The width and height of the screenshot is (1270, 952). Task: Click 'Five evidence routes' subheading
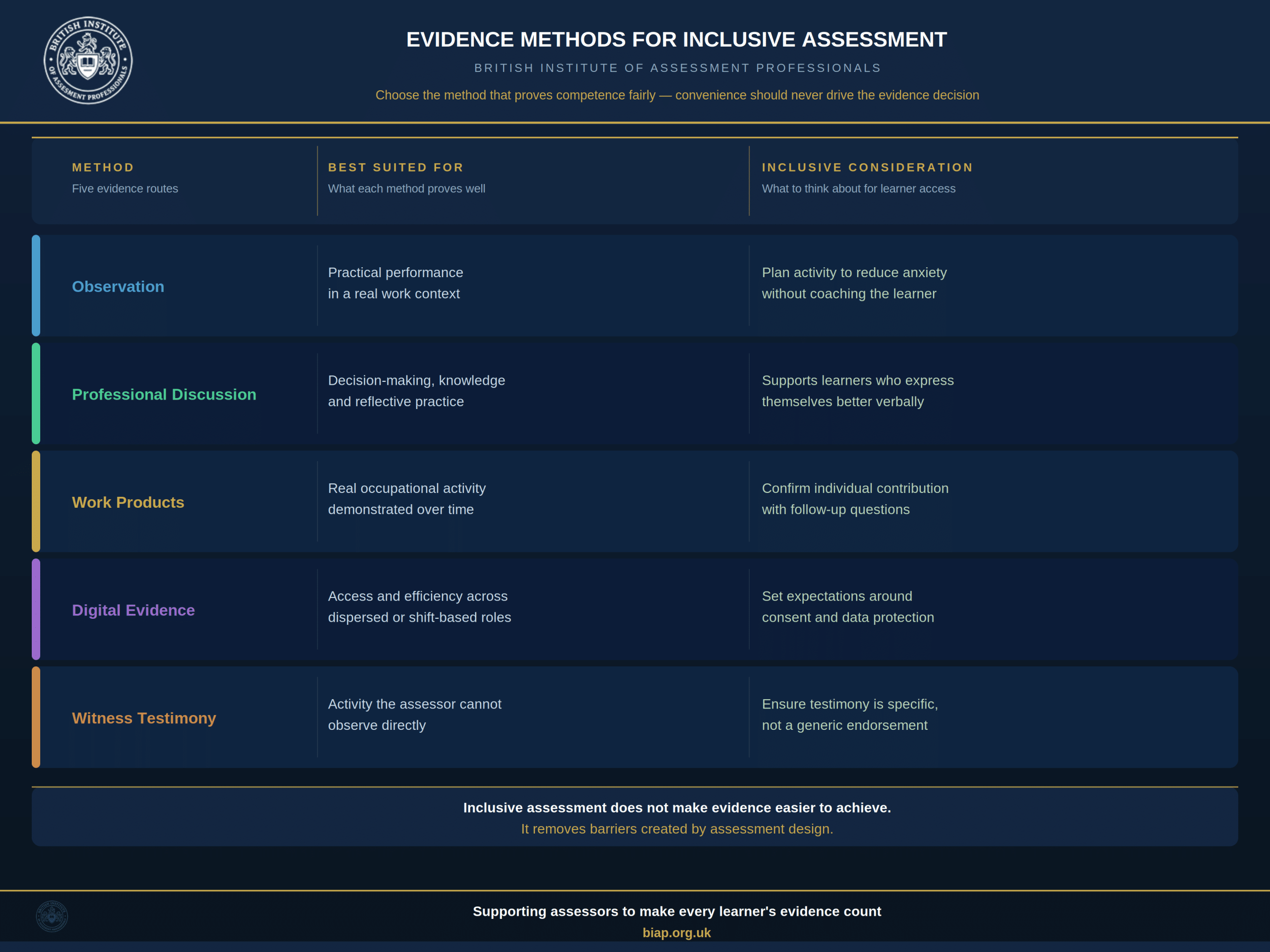click(x=125, y=189)
